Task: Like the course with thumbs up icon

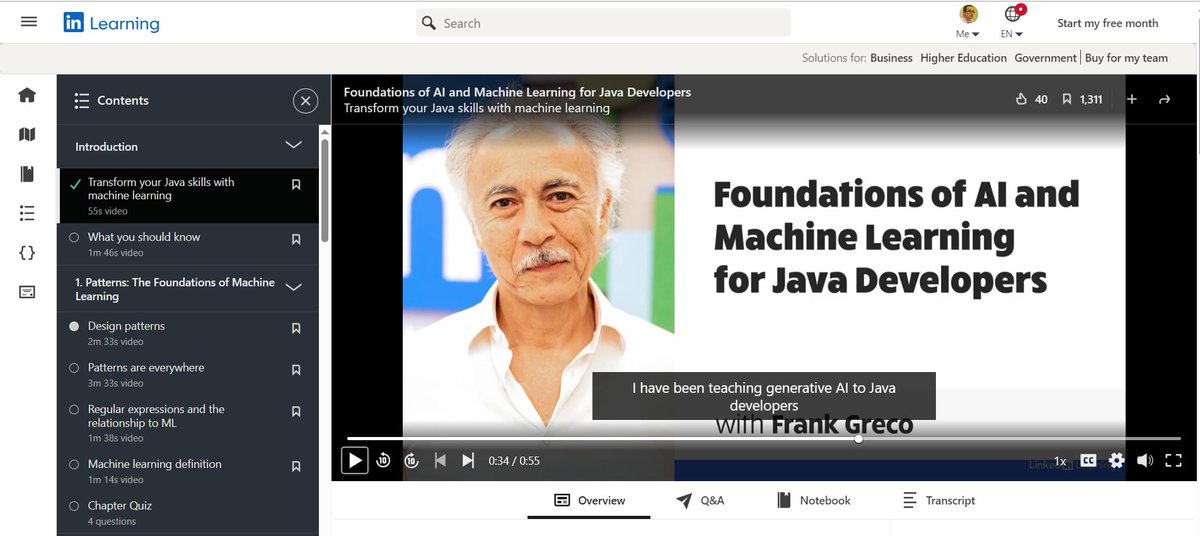Action: click(x=1021, y=99)
